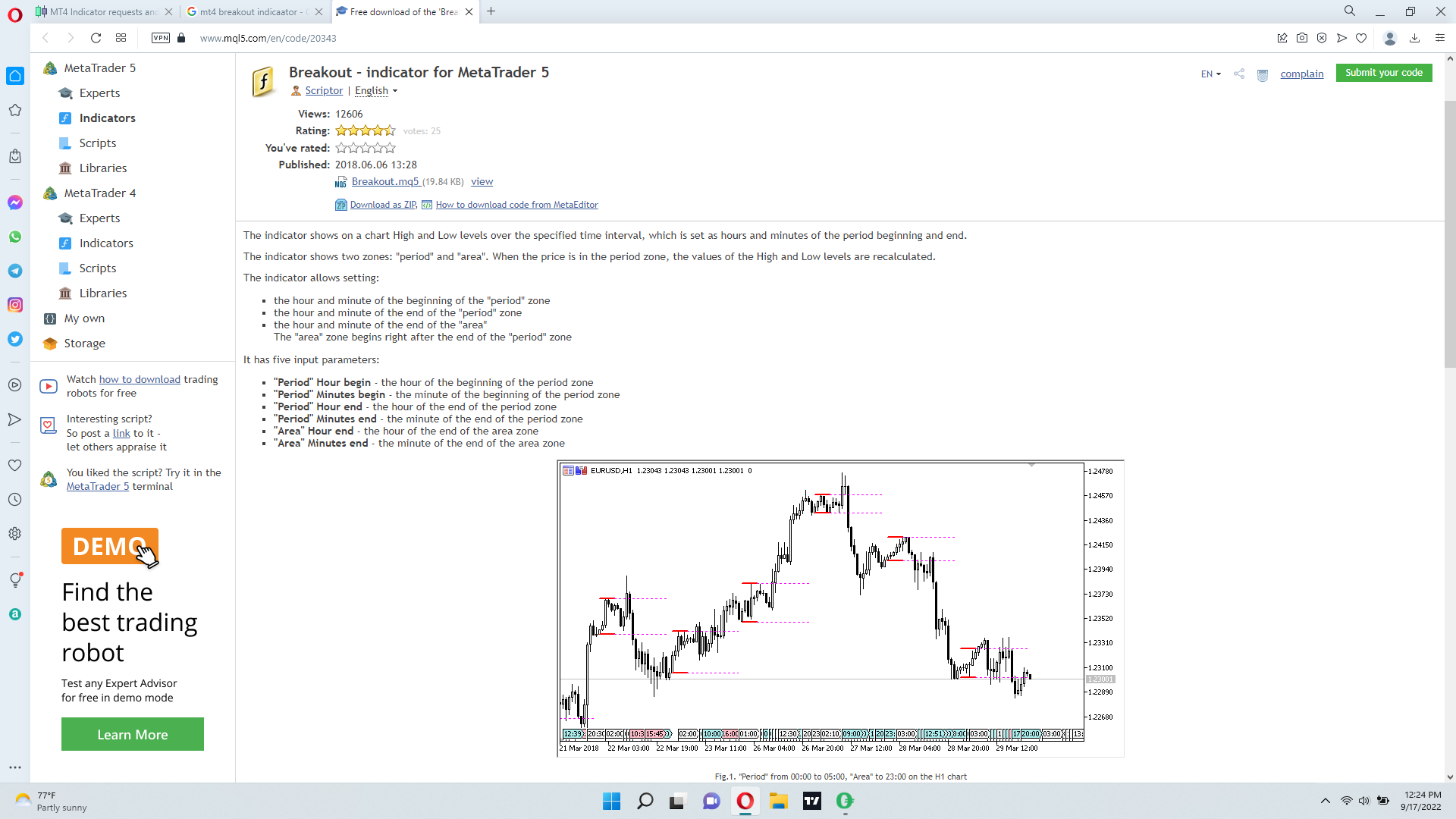The image size is (1456, 819).
Task: Open Telegram in the sidebar
Action: (x=15, y=271)
